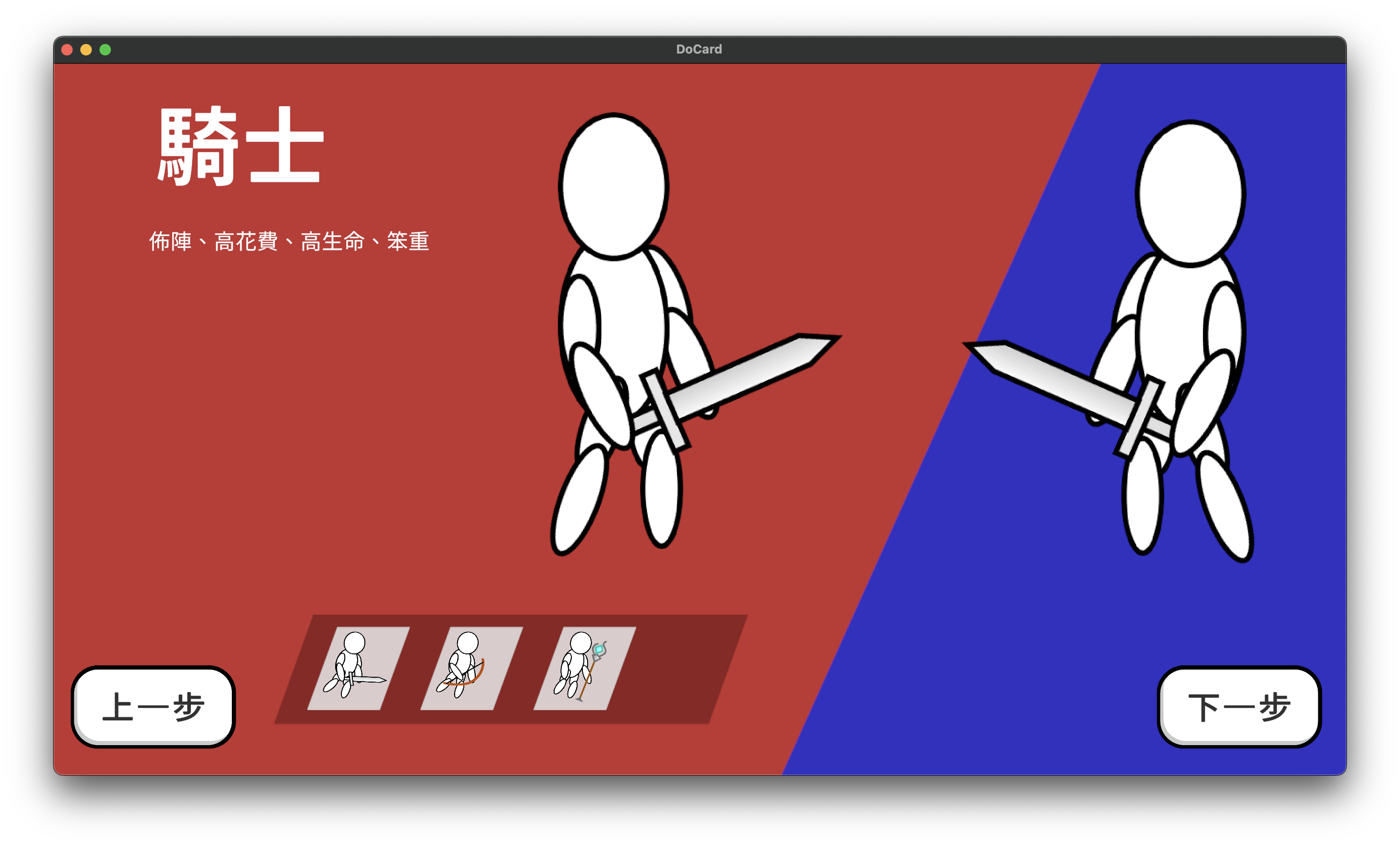Click the 佈陣、高花費 description text
Viewport: 1400px width, 846px height.
click(289, 241)
